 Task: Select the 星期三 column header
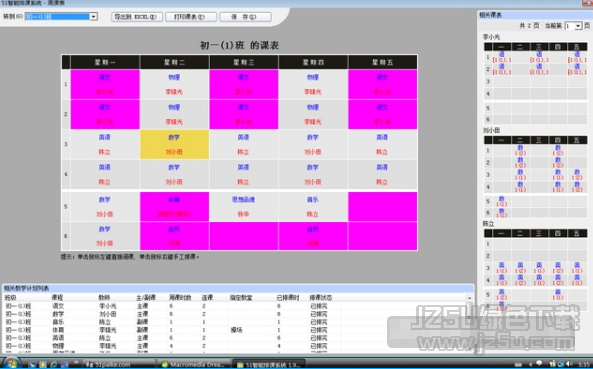point(244,62)
